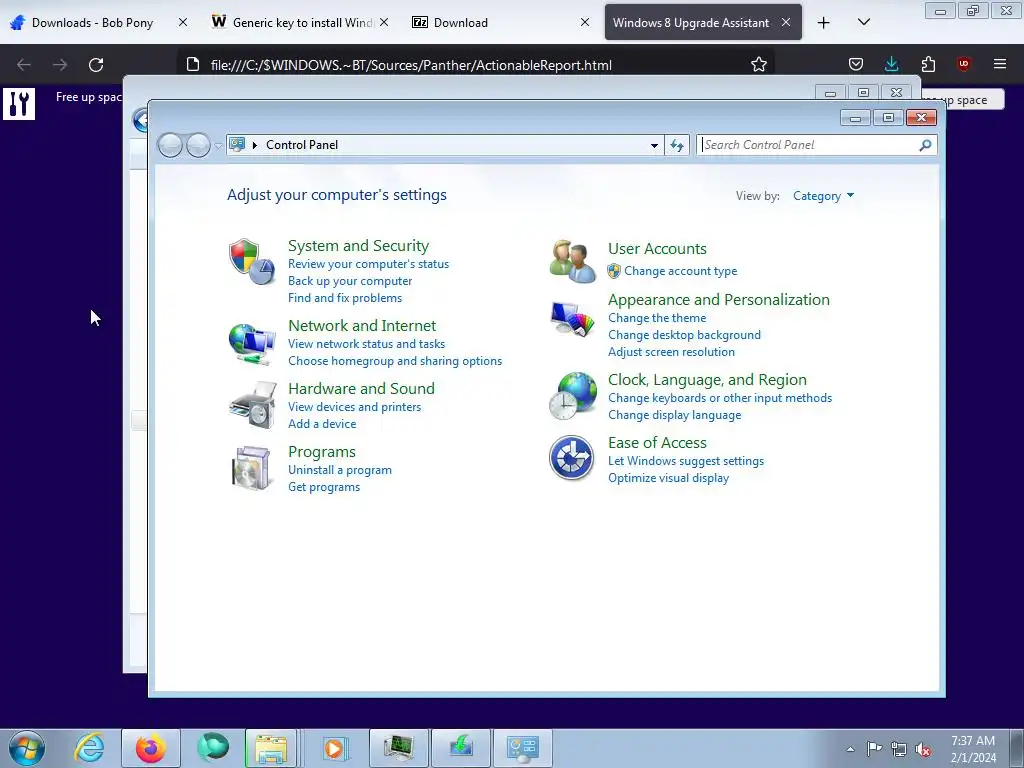
Task: Open Optimize visual display
Action: (x=669, y=477)
